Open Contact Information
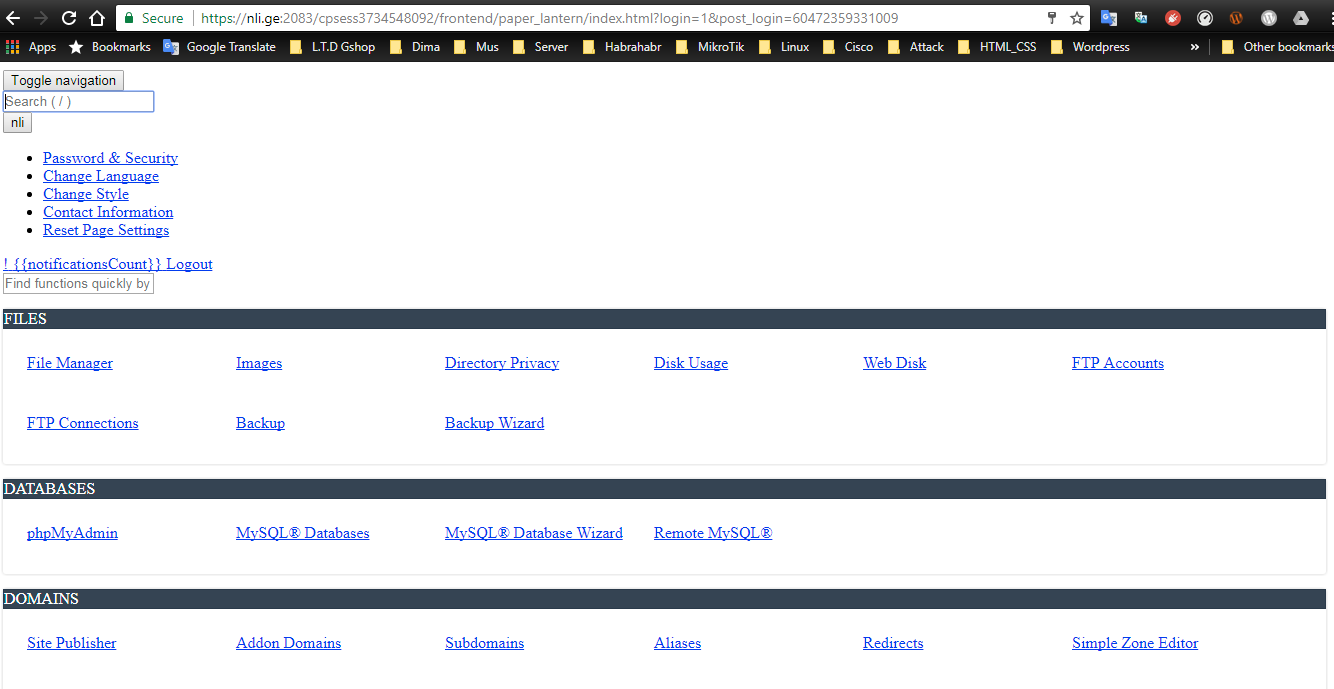This screenshot has height=689, width=1334. click(x=108, y=212)
